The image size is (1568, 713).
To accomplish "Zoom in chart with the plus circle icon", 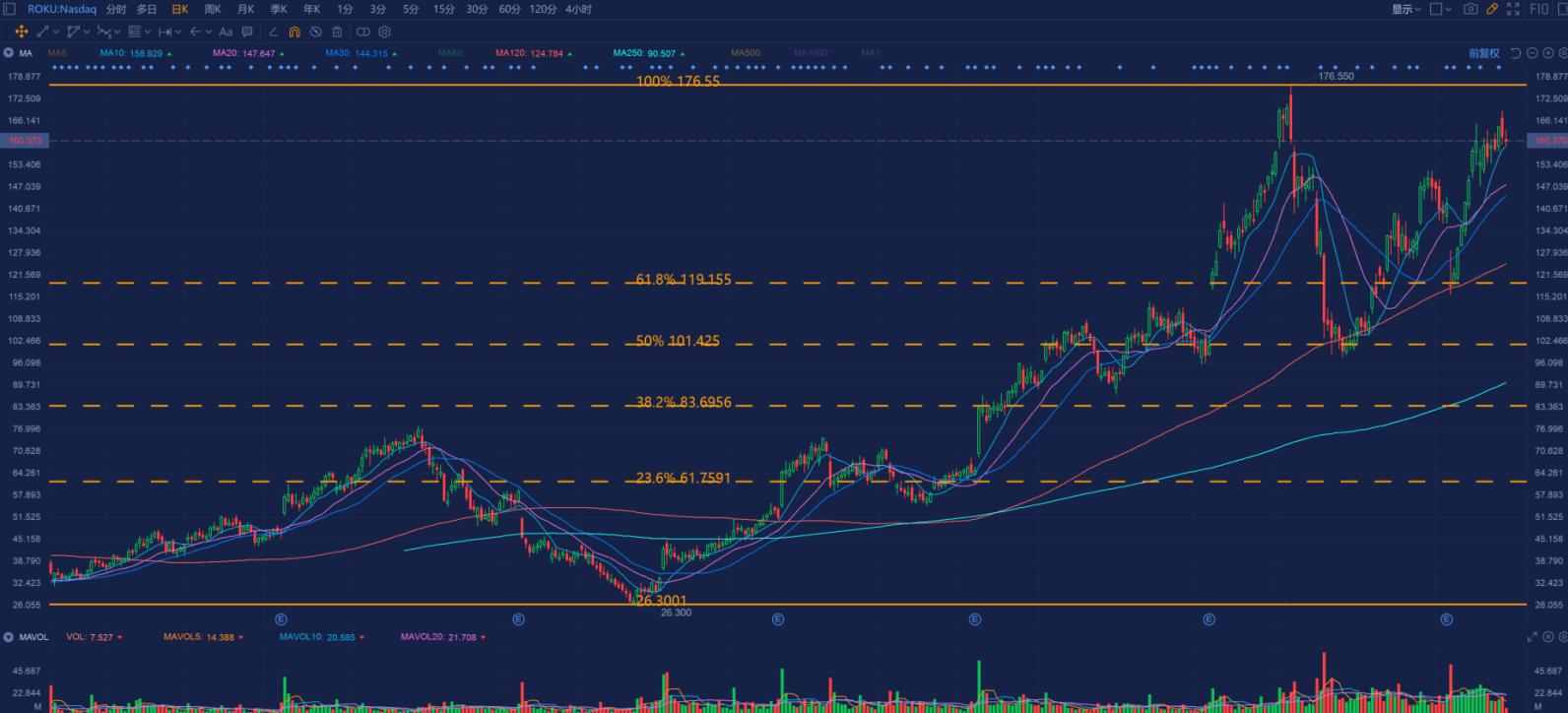I will [1548, 53].
